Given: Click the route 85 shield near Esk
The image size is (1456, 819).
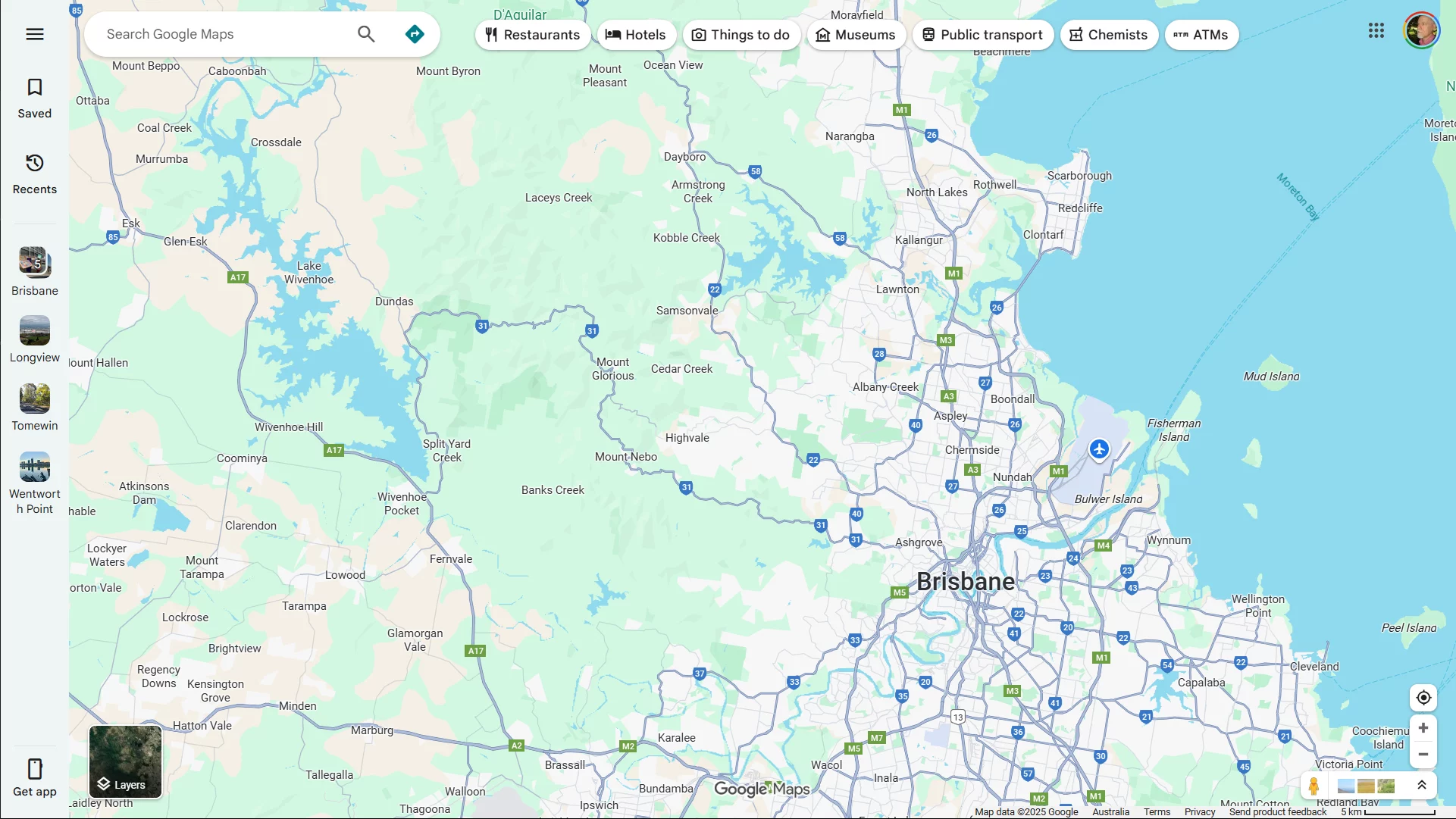Looking at the screenshot, I should tap(113, 237).
